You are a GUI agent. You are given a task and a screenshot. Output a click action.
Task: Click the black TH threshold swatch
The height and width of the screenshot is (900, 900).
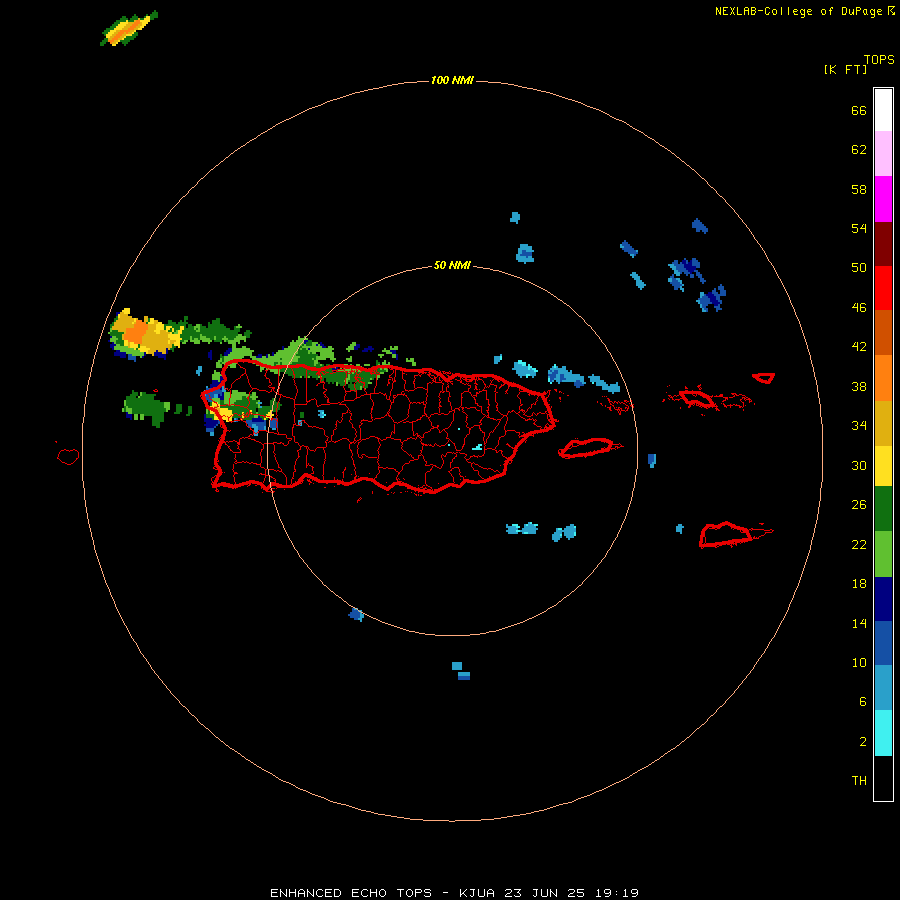(883, 778)
